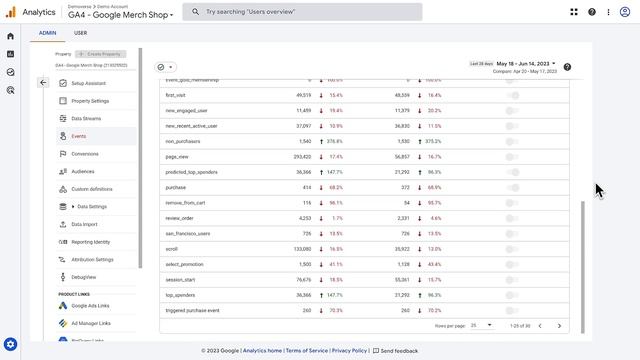This screenshot has width=640, height=360.
Task: Toggle conversion for scroll
Action: coord(512,249)
